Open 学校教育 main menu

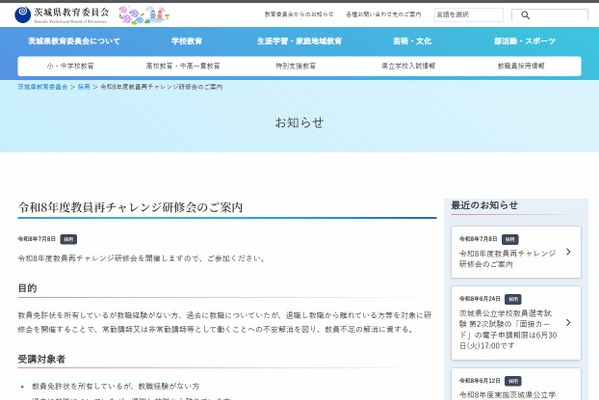[x=186, y=41]
